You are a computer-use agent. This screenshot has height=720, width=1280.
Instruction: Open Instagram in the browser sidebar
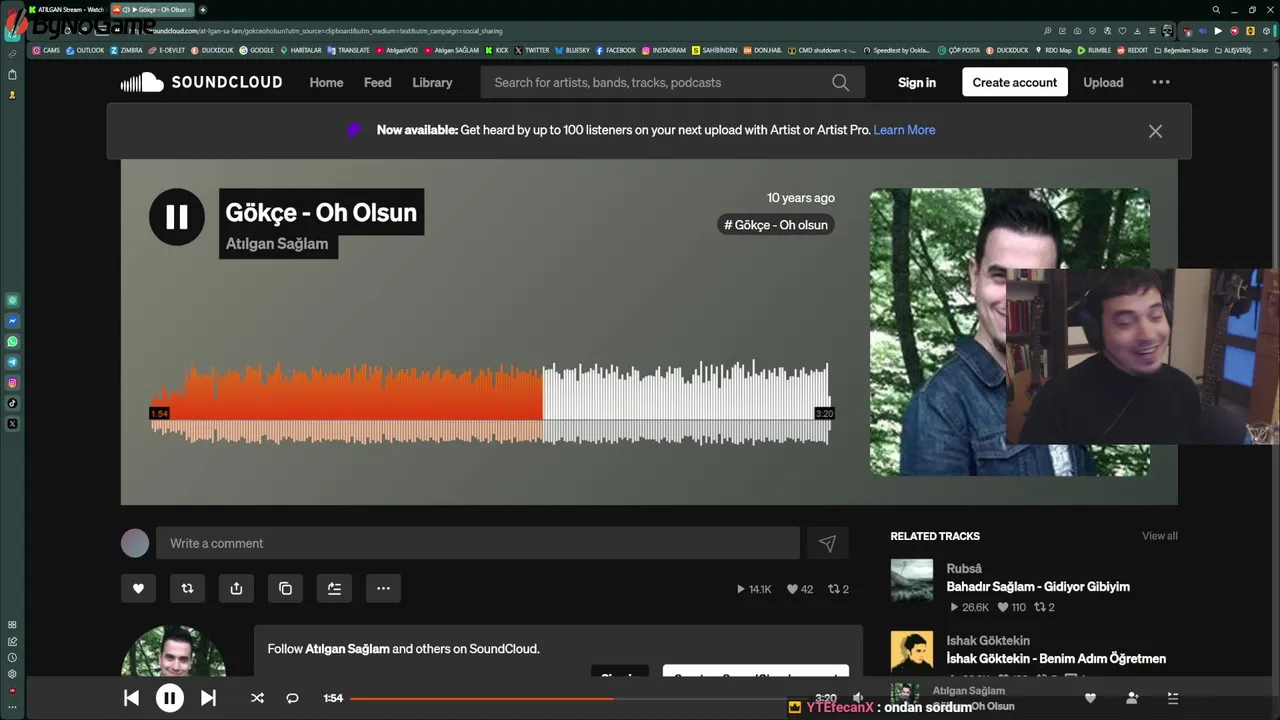(x=12, y=382)
